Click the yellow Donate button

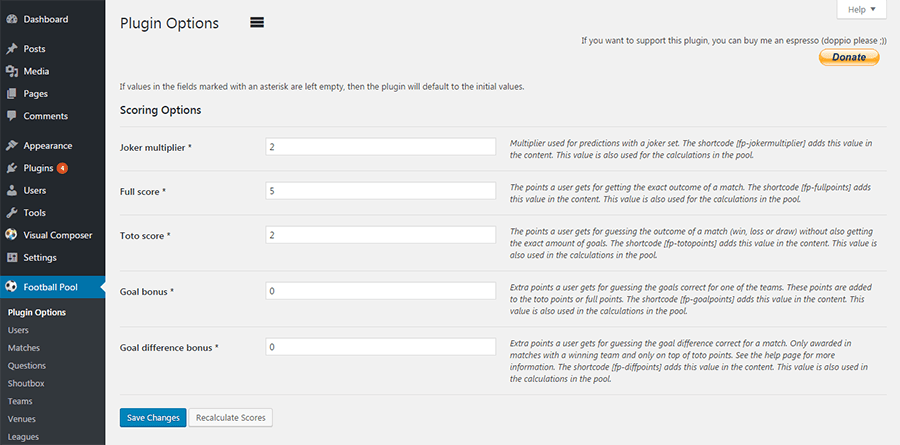[x=849, y=57]
